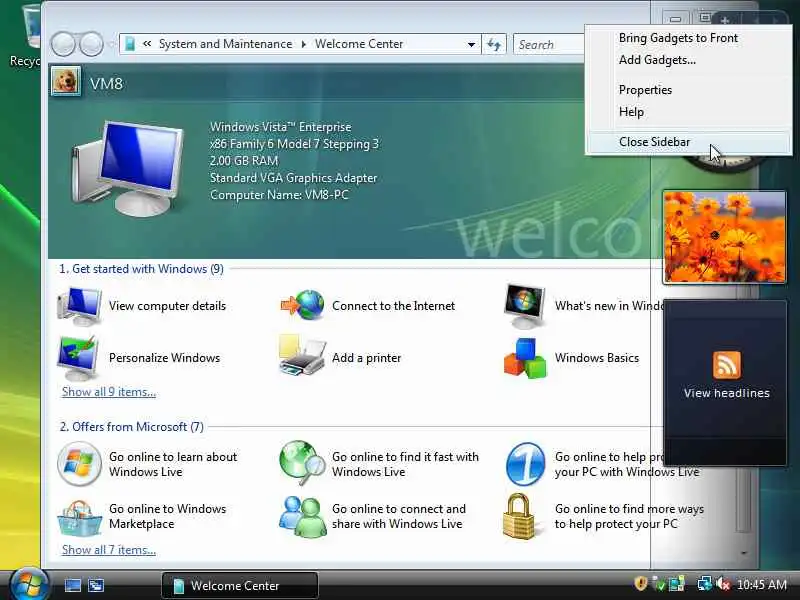Screen dimensions: 800x600
Task: Click the Connect to the Internet globe icon
Action: [303, 305]
